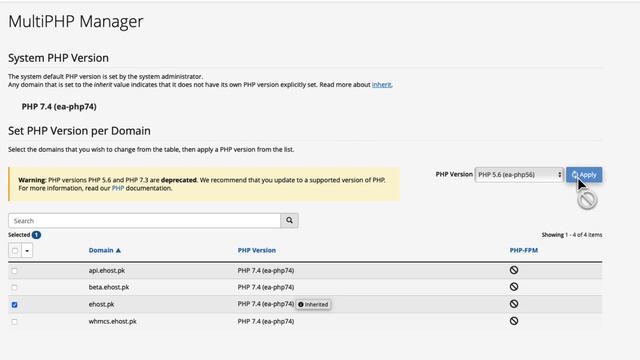Sort table by Domain column
The height and width of the screenshot is (360, 640).
click(x=104, y=250)
